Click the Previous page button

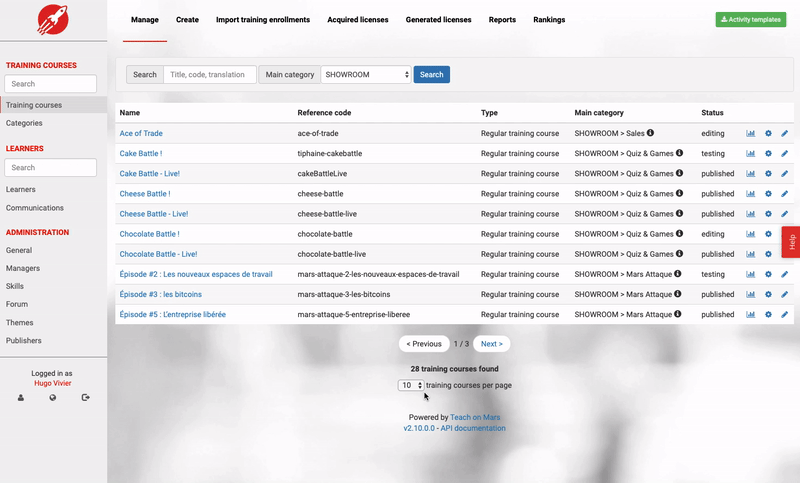pyautogui.click(x=424, y=344)
